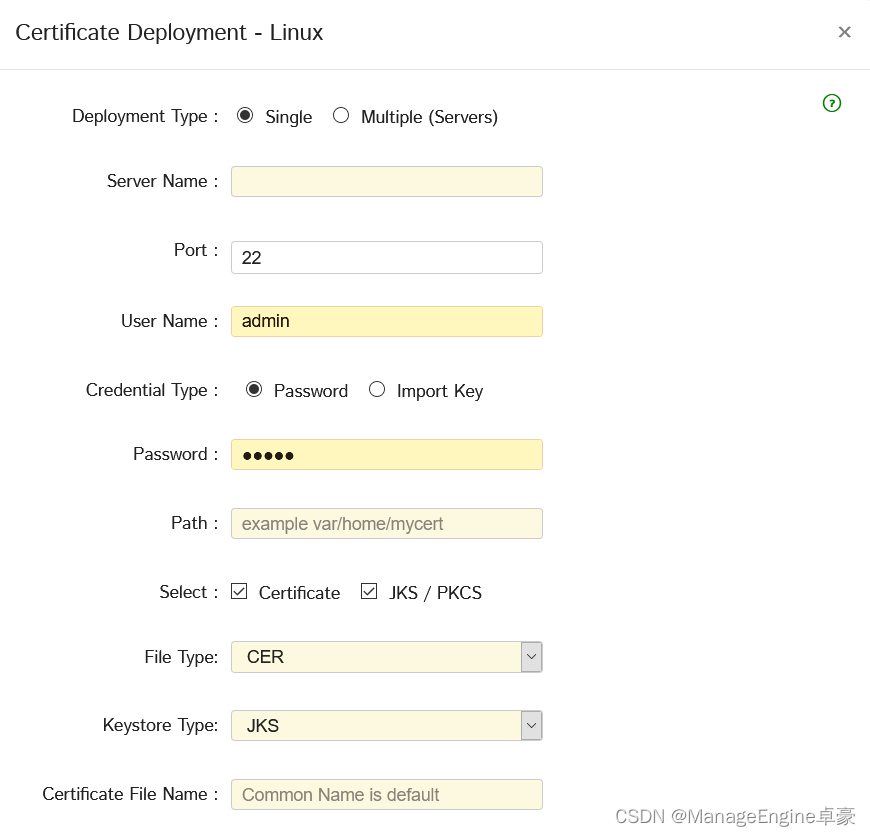Click the 'Keystore Type:' label
Screen dimensions: 870x836
click(x=160, y=726)
